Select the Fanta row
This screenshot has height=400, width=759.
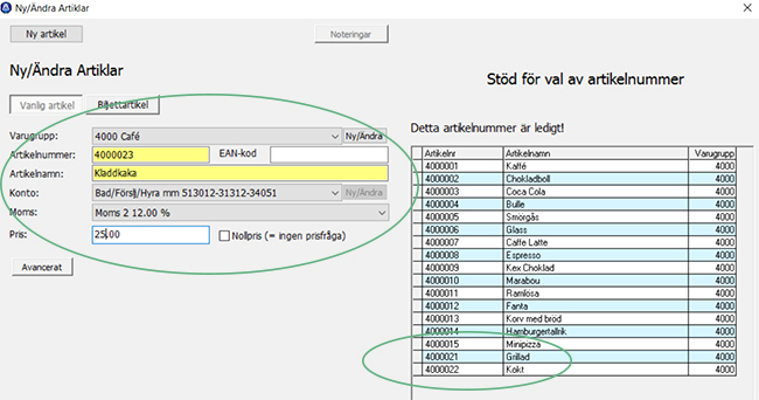coord(574,306)
